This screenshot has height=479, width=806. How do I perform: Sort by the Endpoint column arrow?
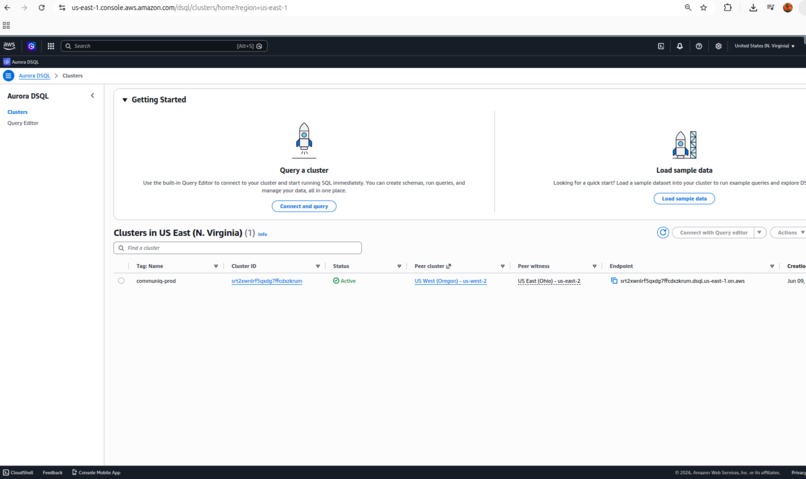(772, 266)
